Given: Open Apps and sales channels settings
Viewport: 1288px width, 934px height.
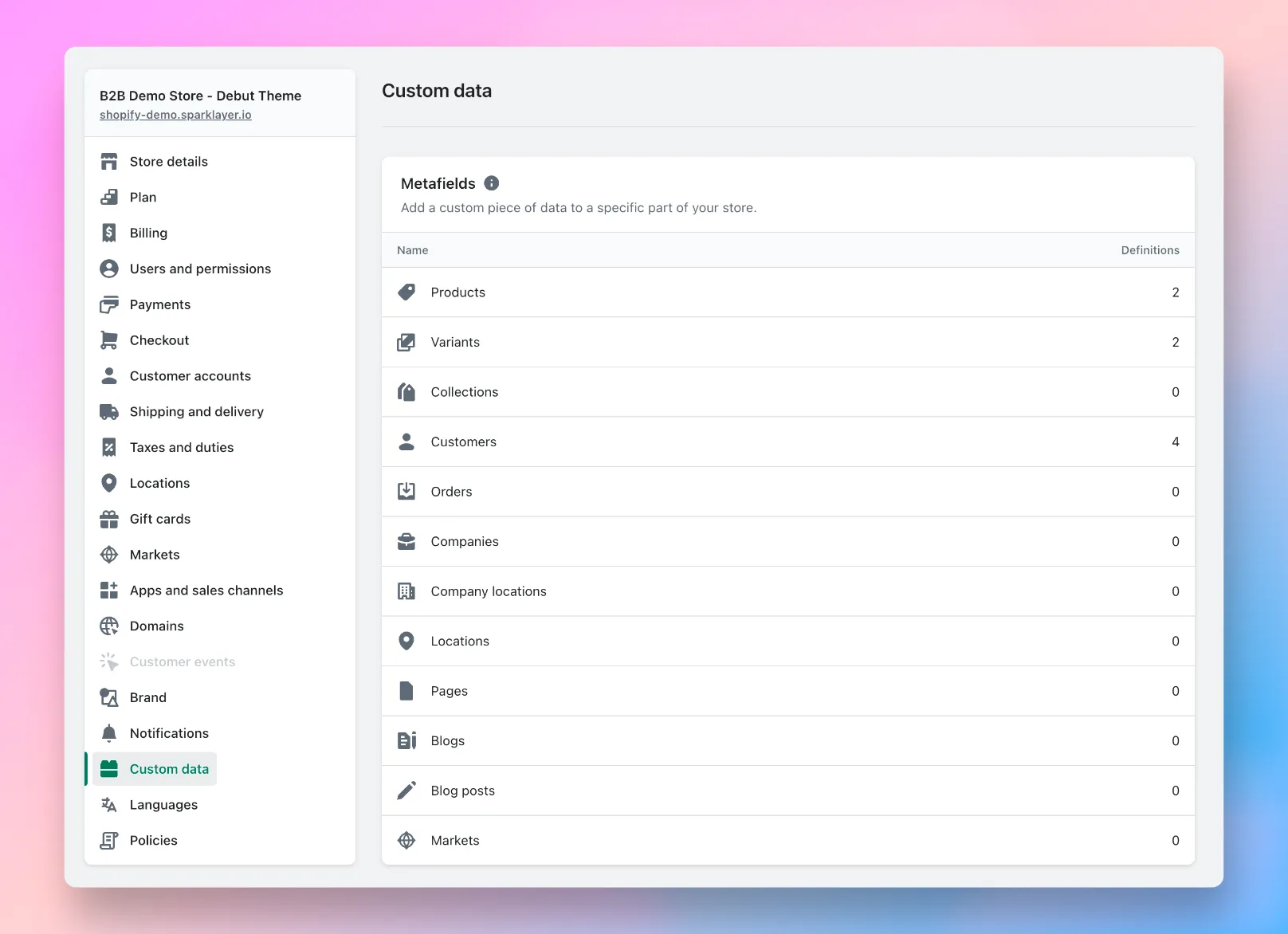Looking at the screenshot, I should (206, 591).
